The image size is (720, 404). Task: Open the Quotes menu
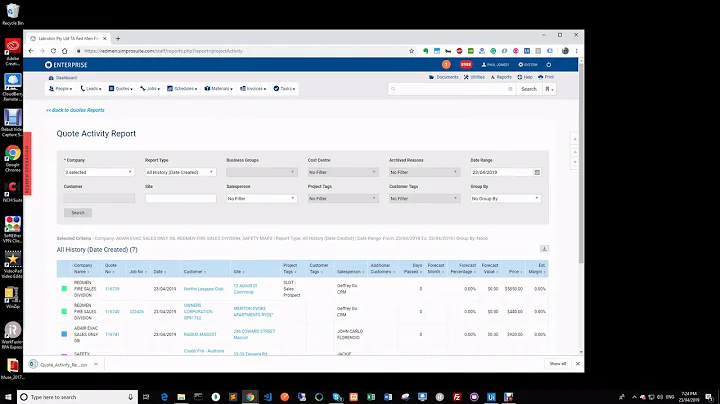(x=121, y=89)
